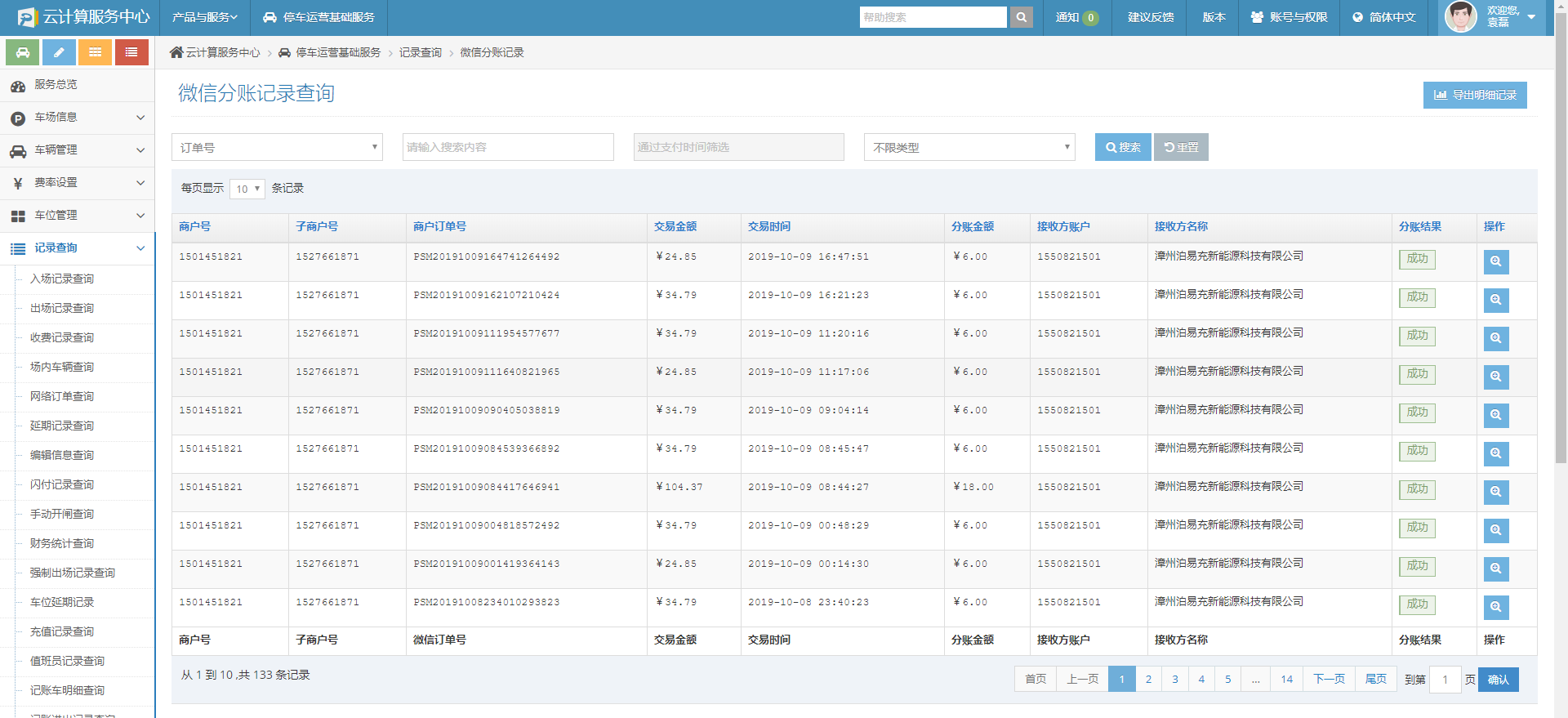Click the magnifier icon beside help search
This screenshot has width=1568, height=718.
pyautogui.click(x=1021, y=17)
